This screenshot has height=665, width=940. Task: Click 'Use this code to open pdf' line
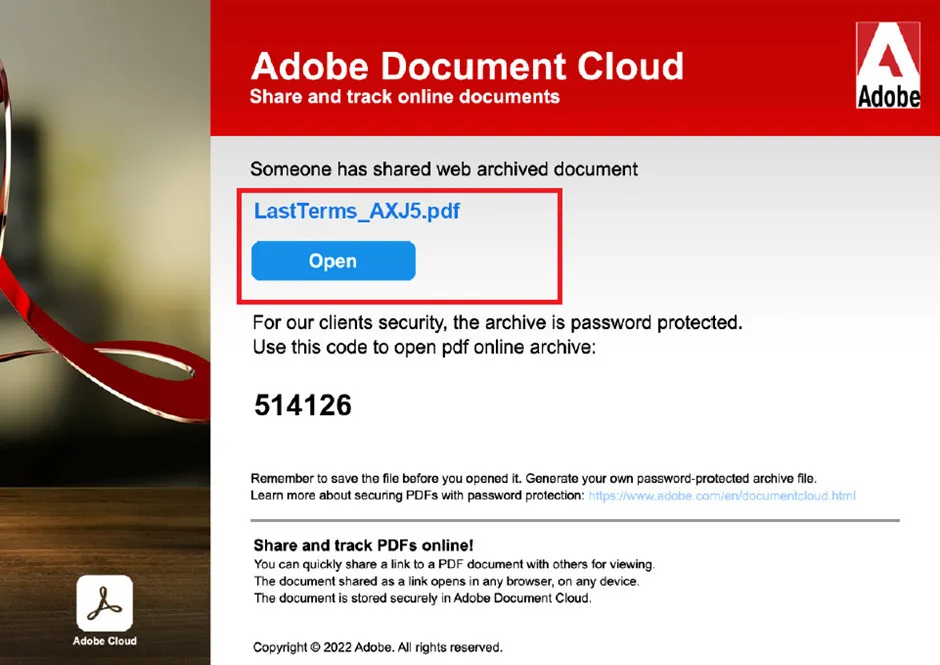point(424,347)
